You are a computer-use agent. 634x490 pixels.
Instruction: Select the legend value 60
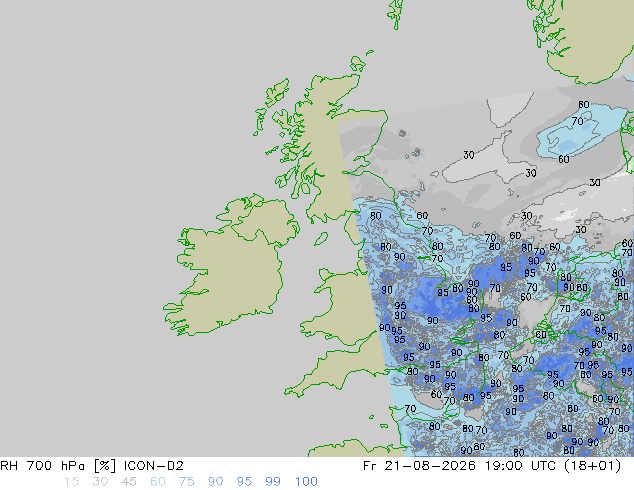click(x=158, y=482)
